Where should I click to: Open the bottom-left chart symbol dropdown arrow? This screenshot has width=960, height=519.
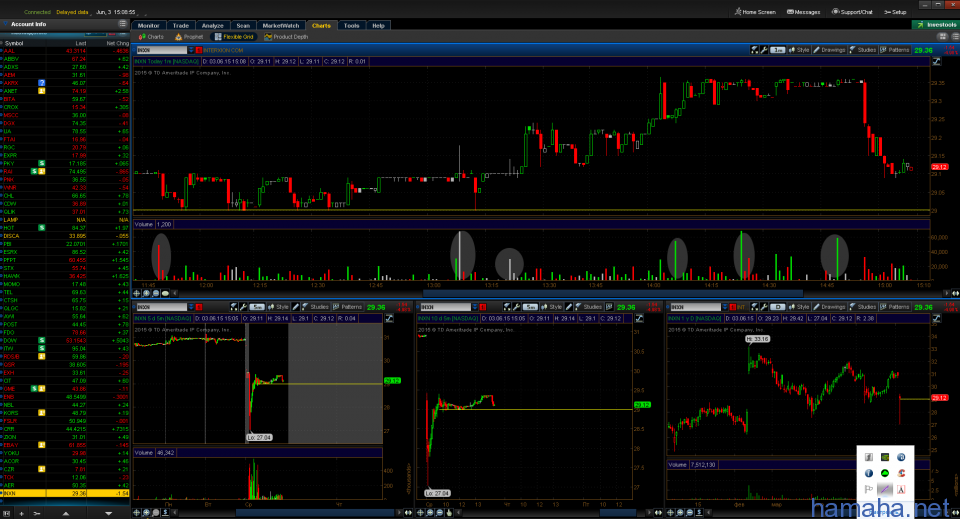click(x=191, y=307)
